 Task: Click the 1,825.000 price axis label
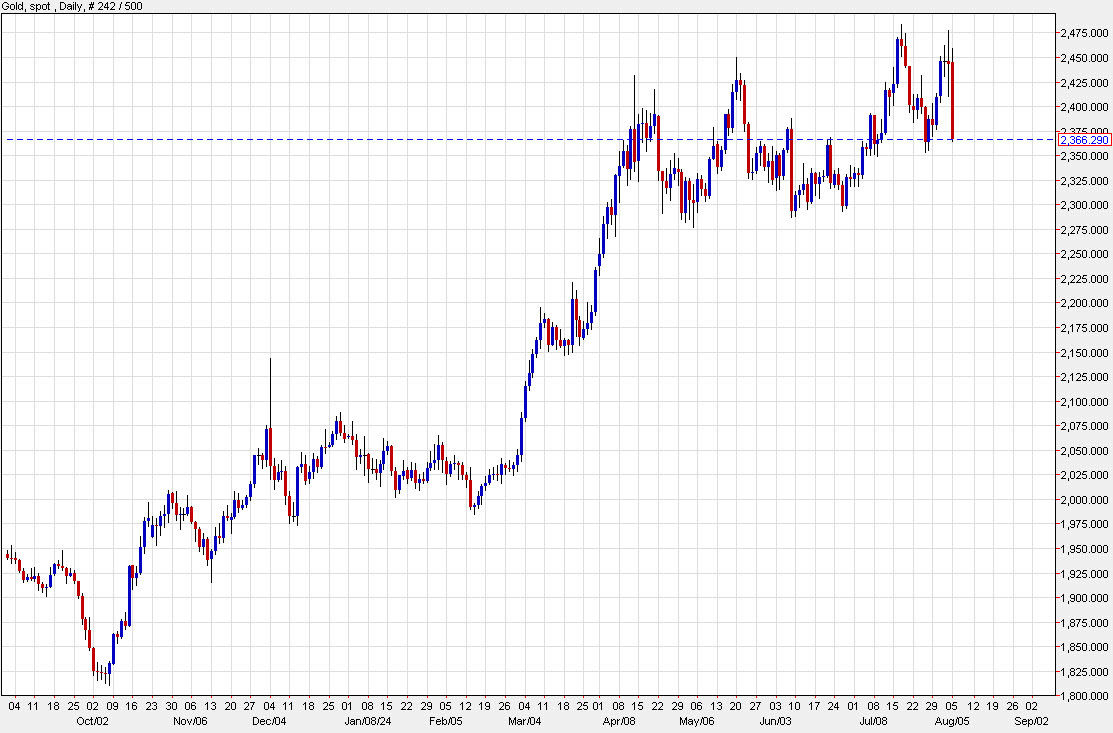pos(1084,671)
